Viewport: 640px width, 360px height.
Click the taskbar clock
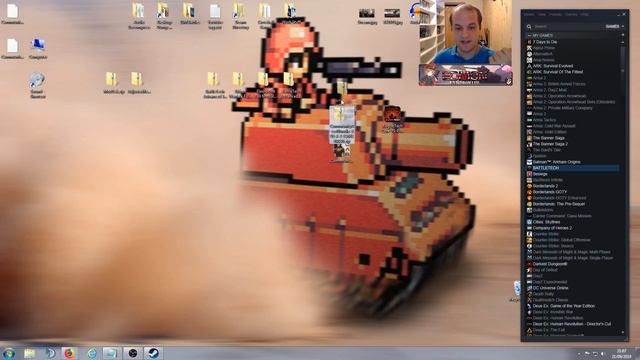pos(622,353)
